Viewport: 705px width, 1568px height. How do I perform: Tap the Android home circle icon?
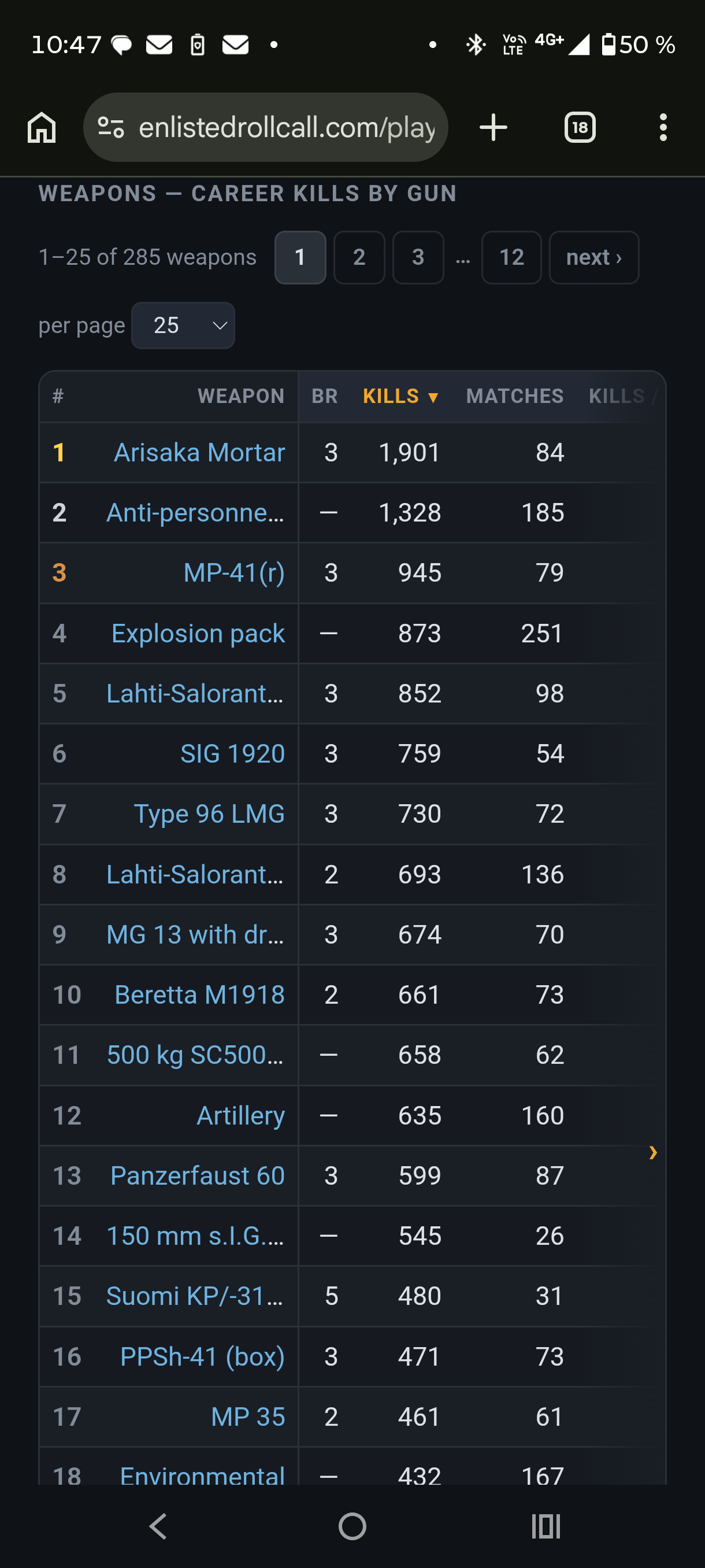pyautogui.click(x=352, y=1526)
